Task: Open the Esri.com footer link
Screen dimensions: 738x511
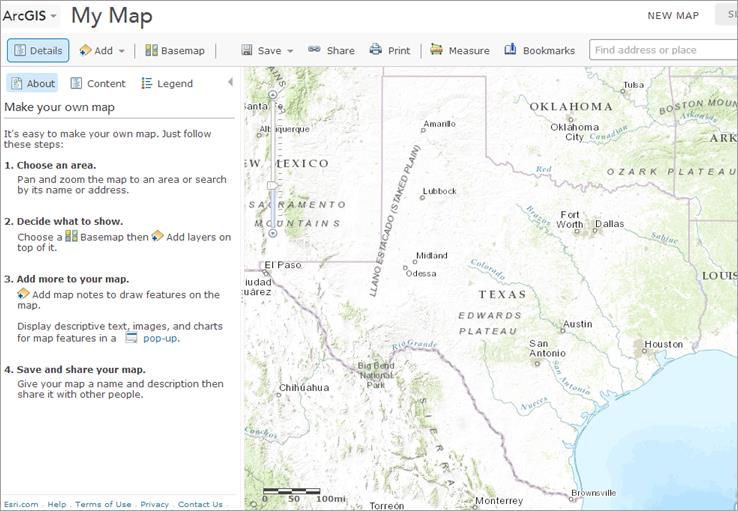Action: point(22,504)
